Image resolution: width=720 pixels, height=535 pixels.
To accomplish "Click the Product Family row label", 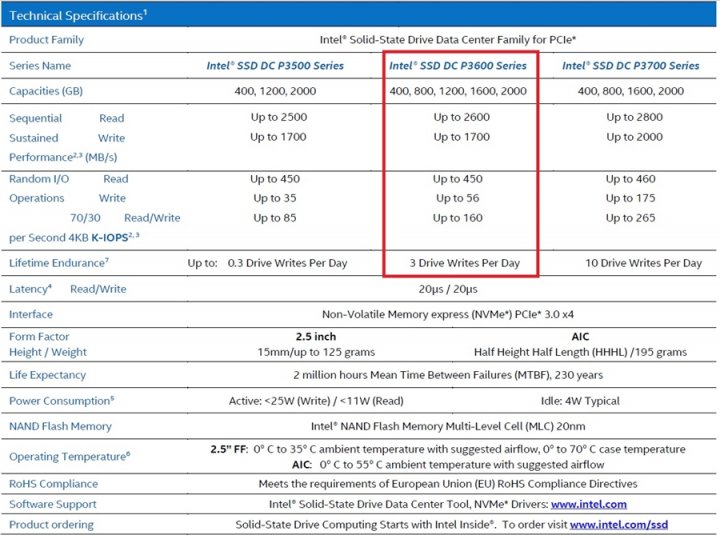I will click(46, 40).
